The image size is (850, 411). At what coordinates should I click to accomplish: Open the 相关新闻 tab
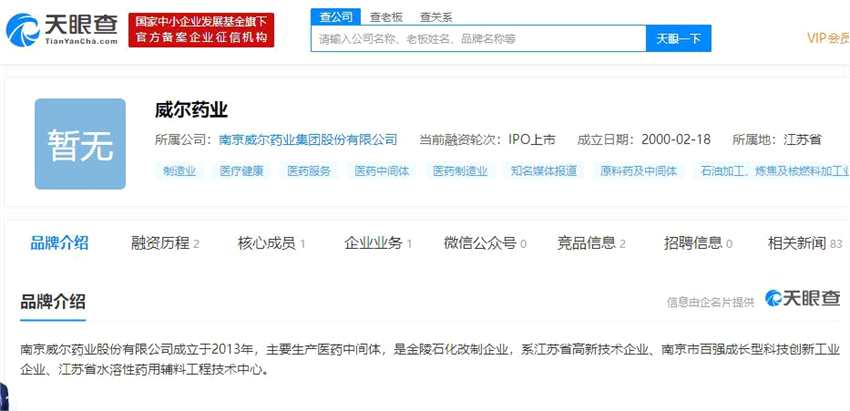804,243
